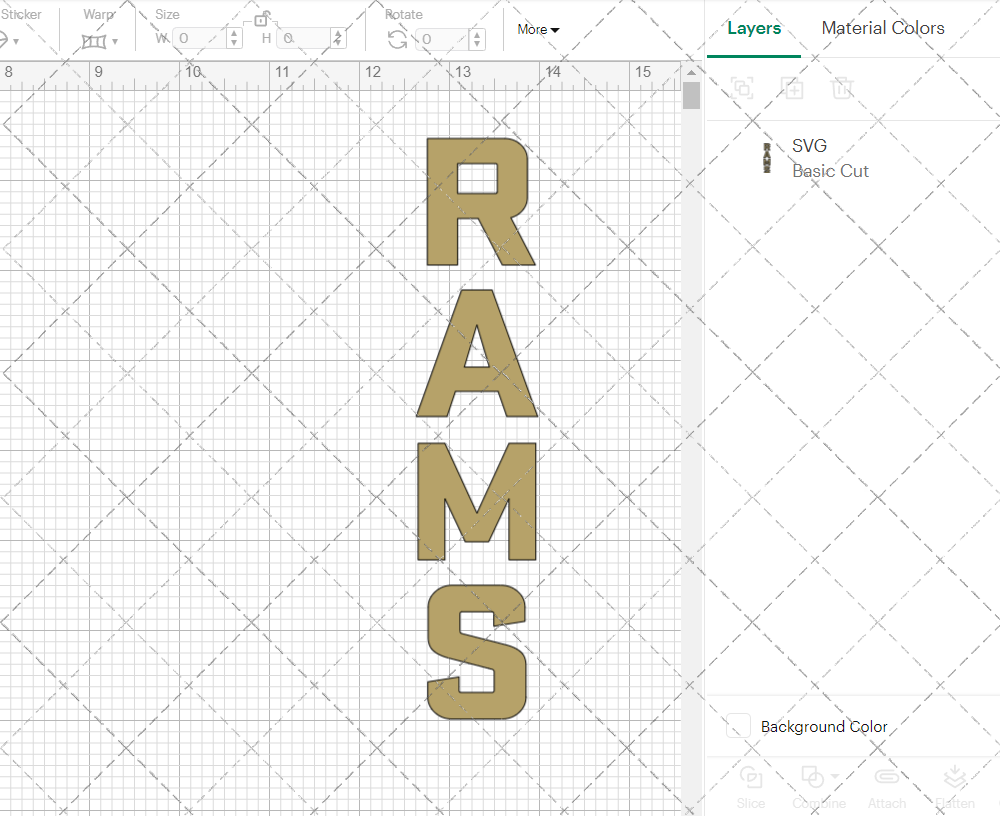Viewport: 1000px width, 816px height.
Task: Click the Background Color label
Action: (x=824, y=727)
